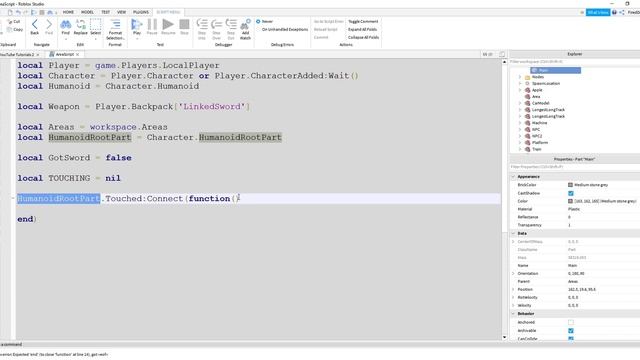This screenshot has height=360, width=640.
Task: Click the Step Over debugger icon
Action: 216,24
